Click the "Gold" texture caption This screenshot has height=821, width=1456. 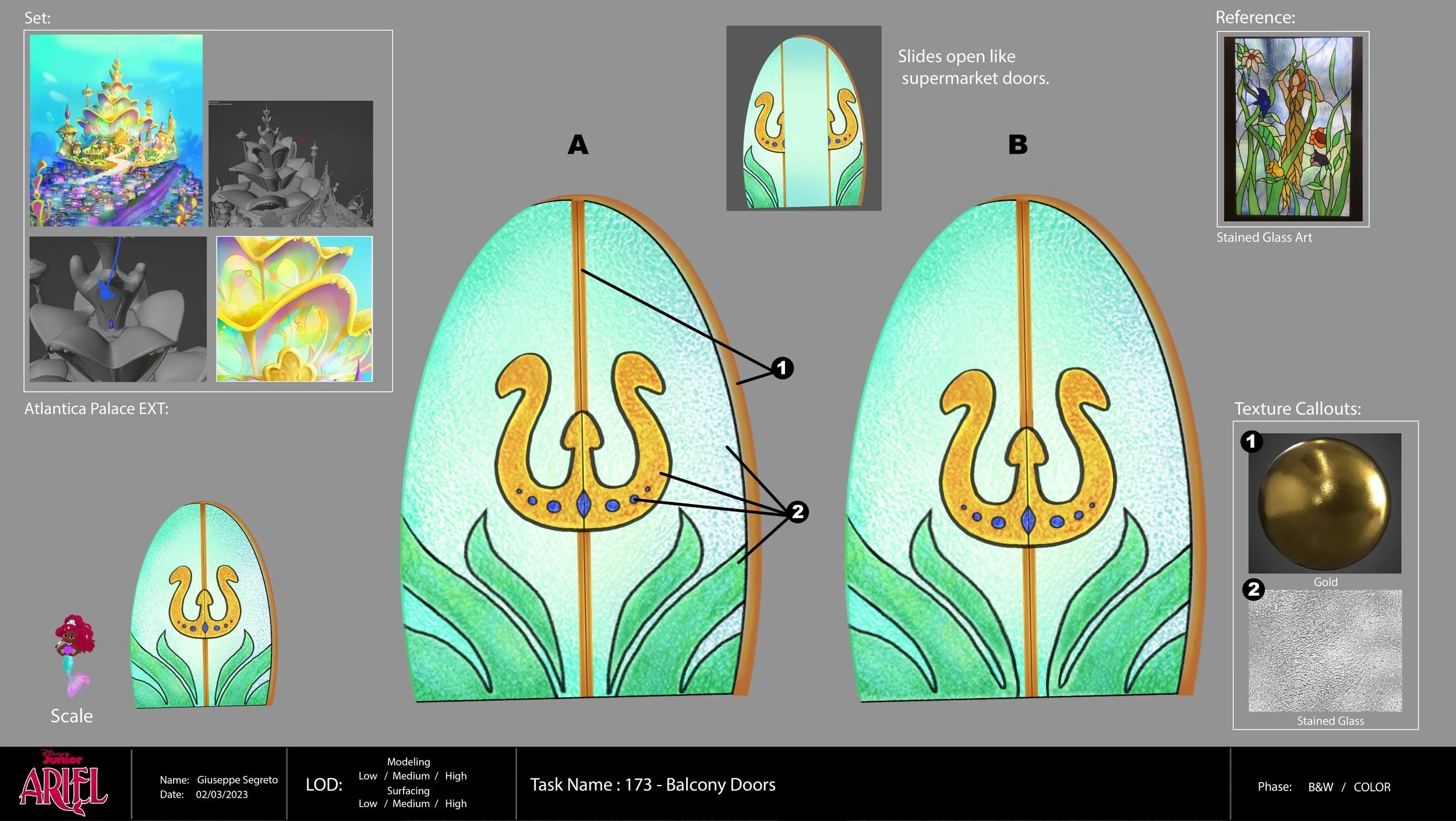click(1326, 582)
